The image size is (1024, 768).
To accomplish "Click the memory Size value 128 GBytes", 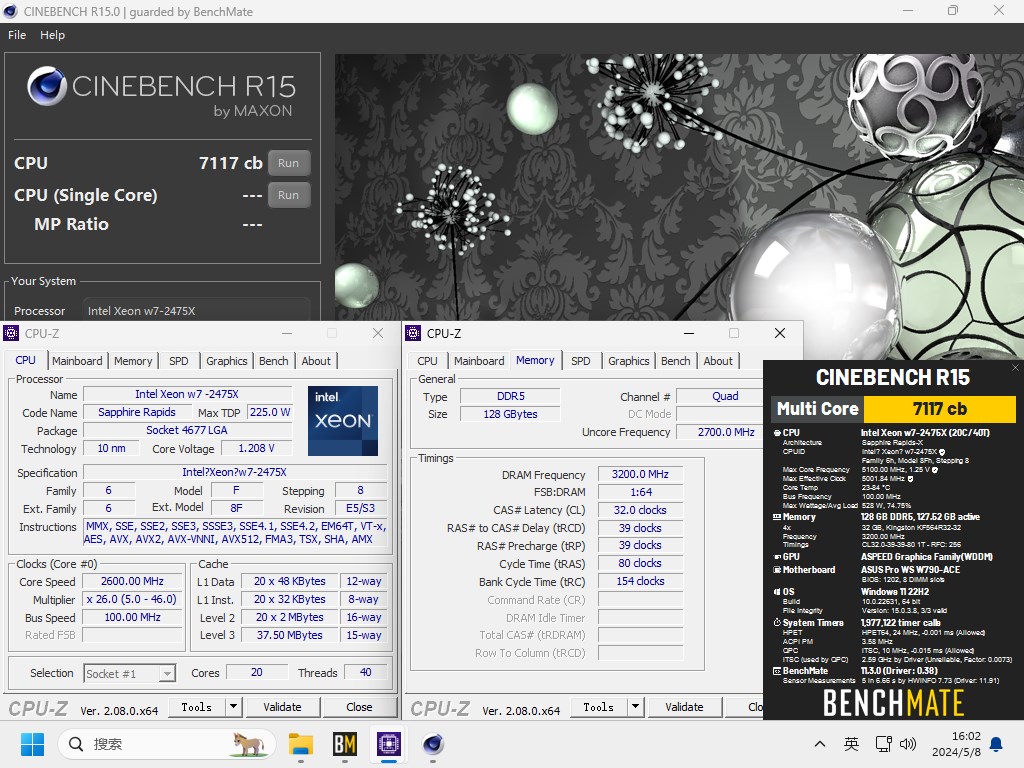I will tap(510, 414).
